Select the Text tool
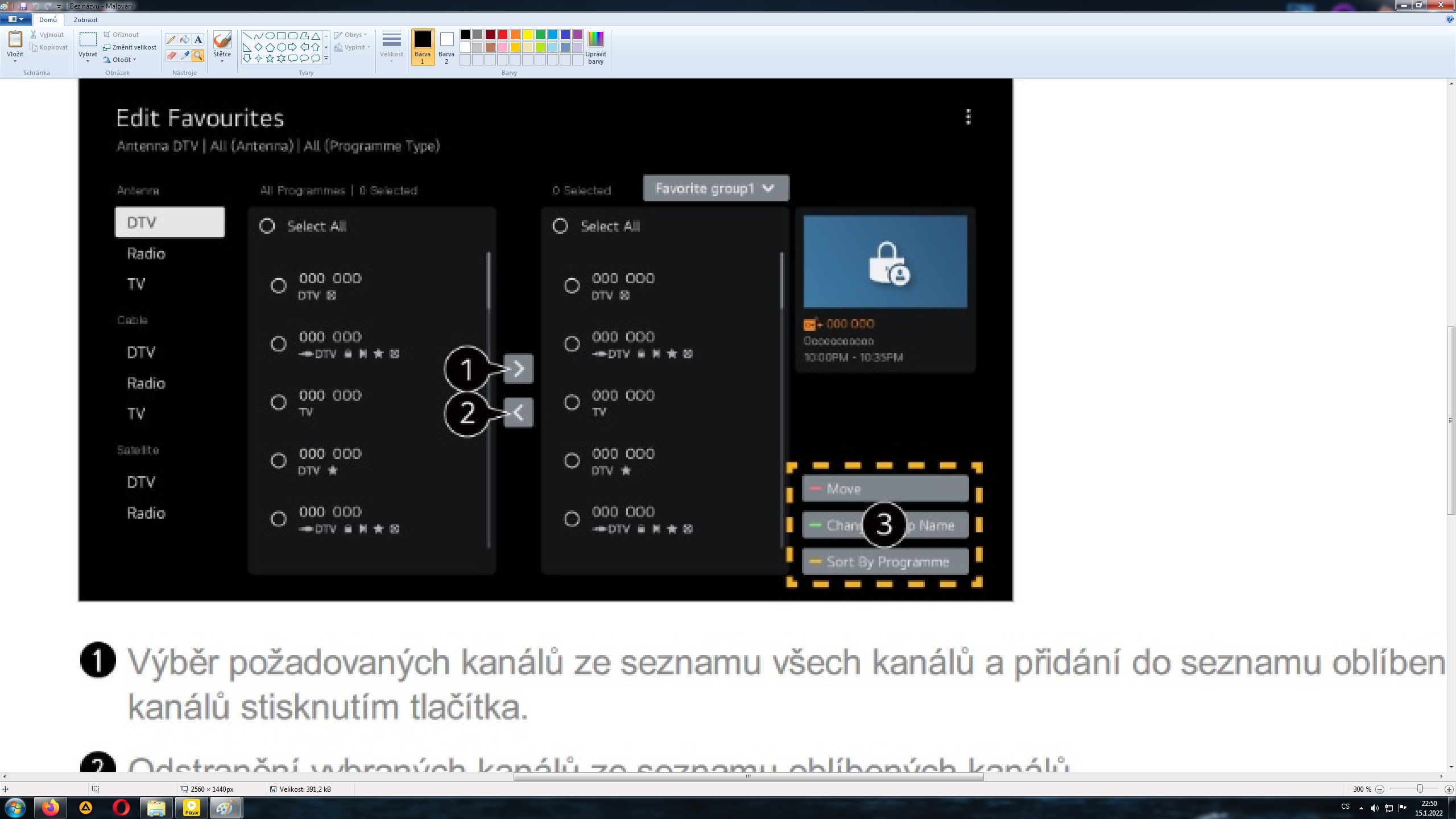 point(198,39)
